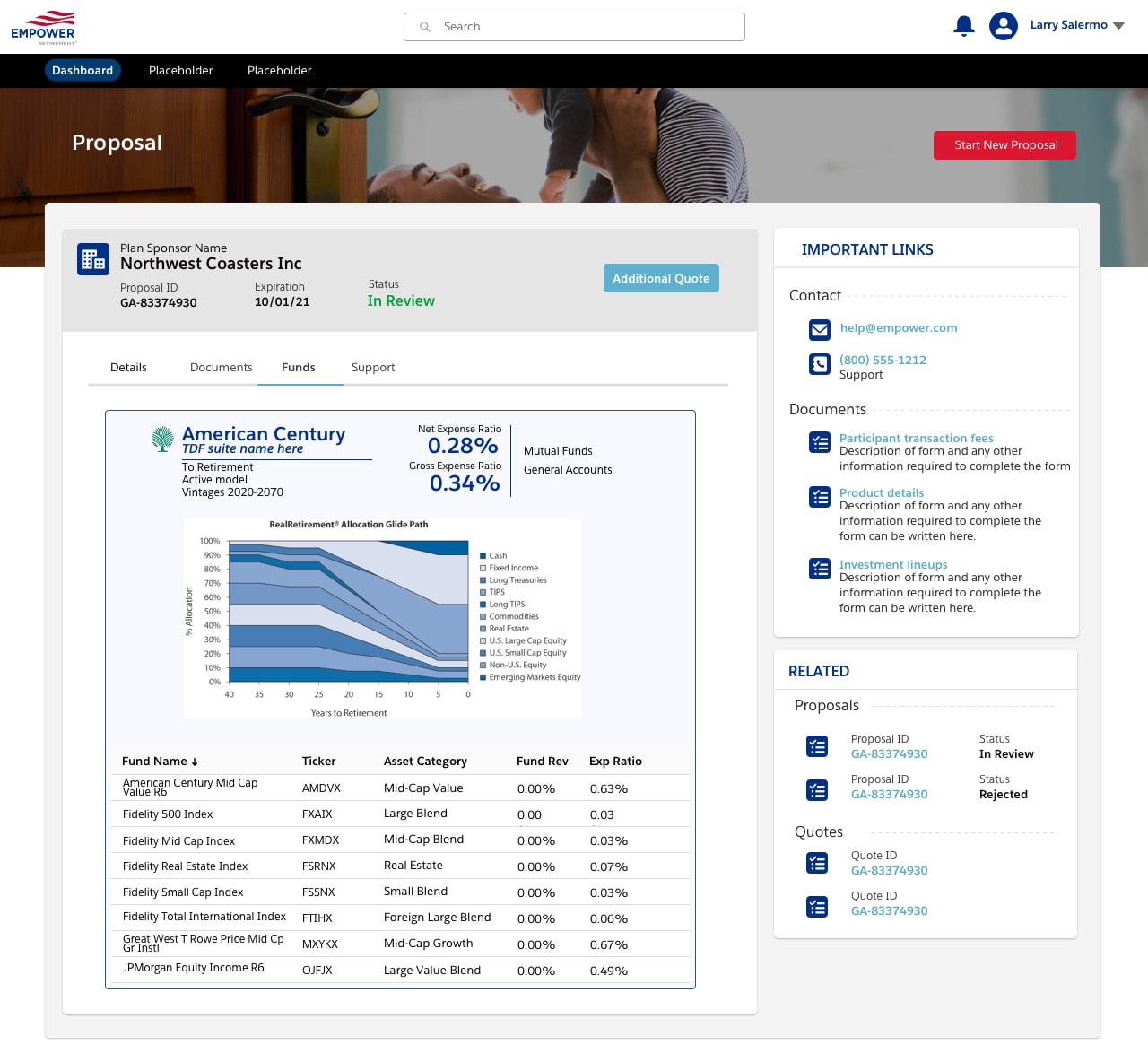Open the first quote GA-83374930 link

click(890, 870)
